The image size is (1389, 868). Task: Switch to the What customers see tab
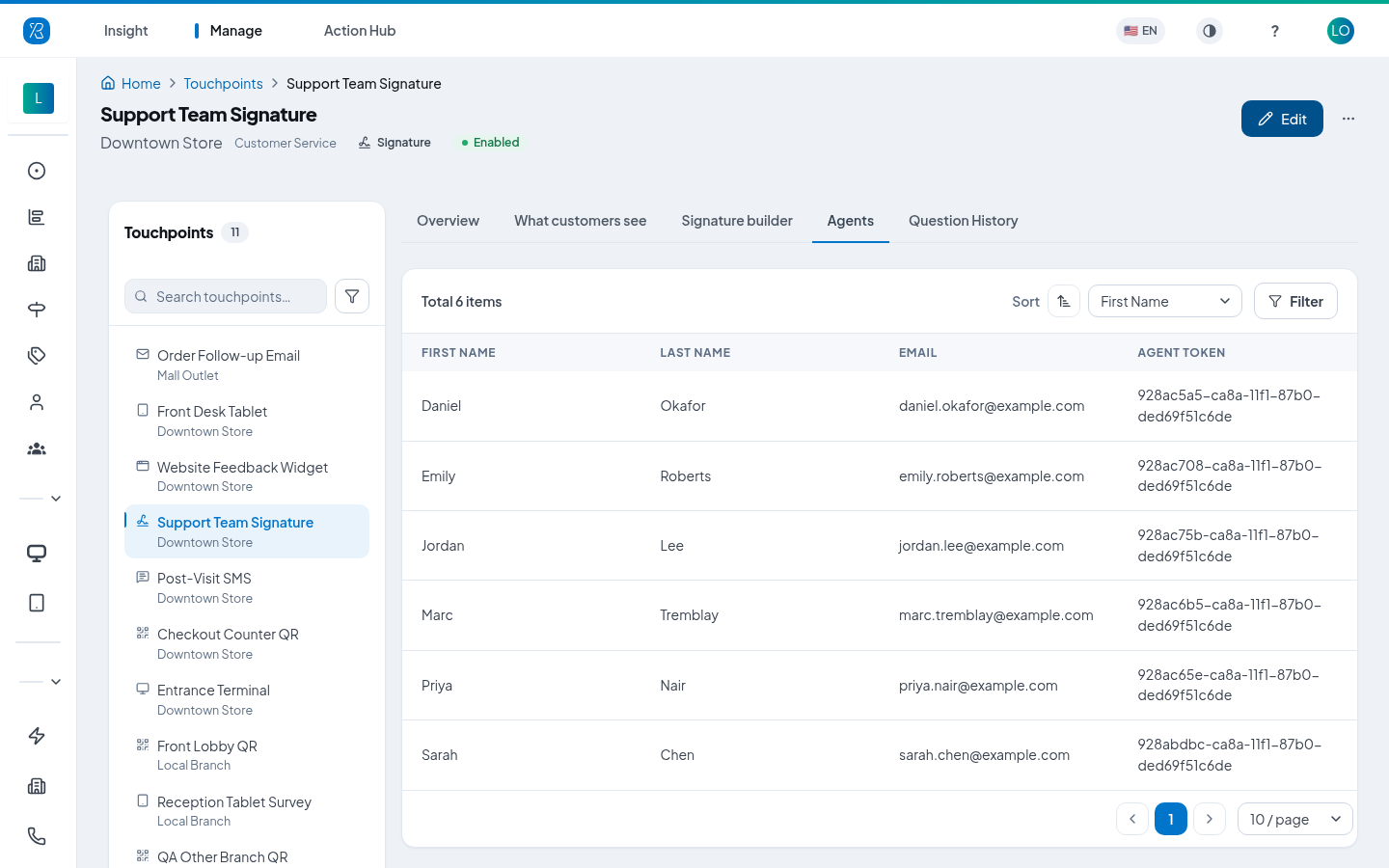(x=581, y=221)
